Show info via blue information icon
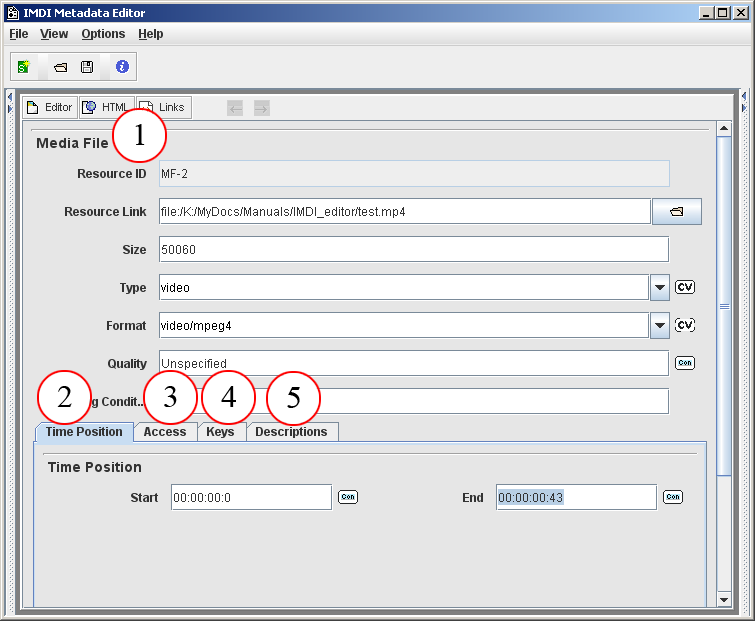Screen dimensions: 755x621 coord(122,66)
